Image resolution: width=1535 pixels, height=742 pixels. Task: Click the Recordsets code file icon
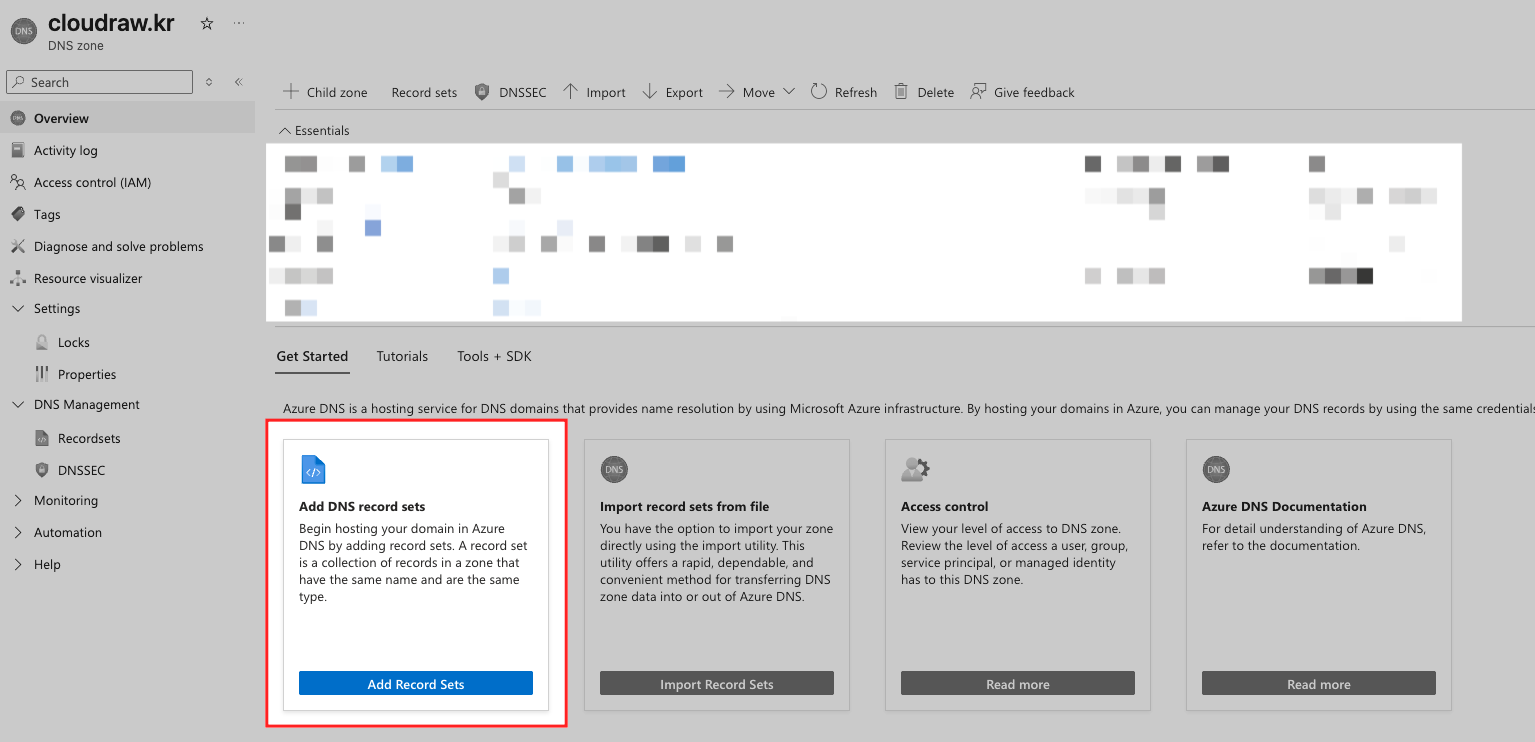(x=42, y=438)
